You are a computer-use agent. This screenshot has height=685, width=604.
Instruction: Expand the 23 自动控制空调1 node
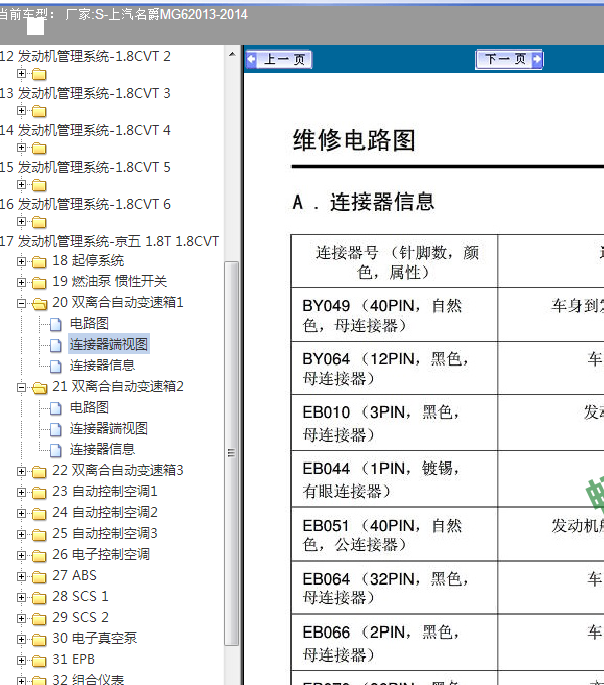[21, 492]
